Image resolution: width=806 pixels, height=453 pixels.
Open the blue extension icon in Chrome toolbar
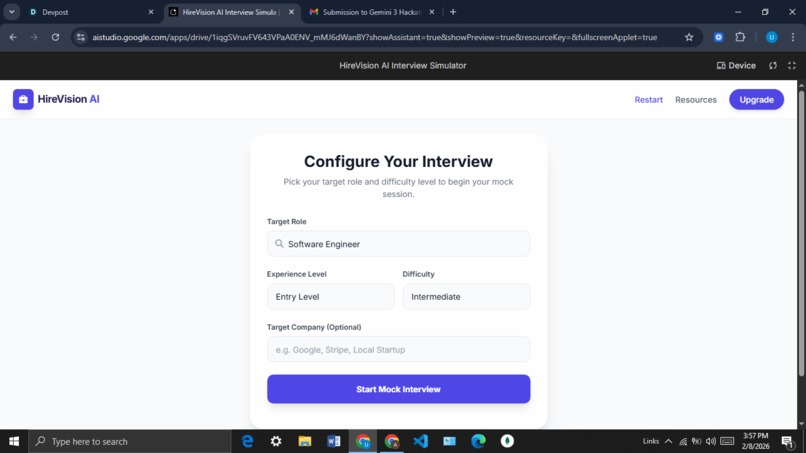click(x=718, y=37)
